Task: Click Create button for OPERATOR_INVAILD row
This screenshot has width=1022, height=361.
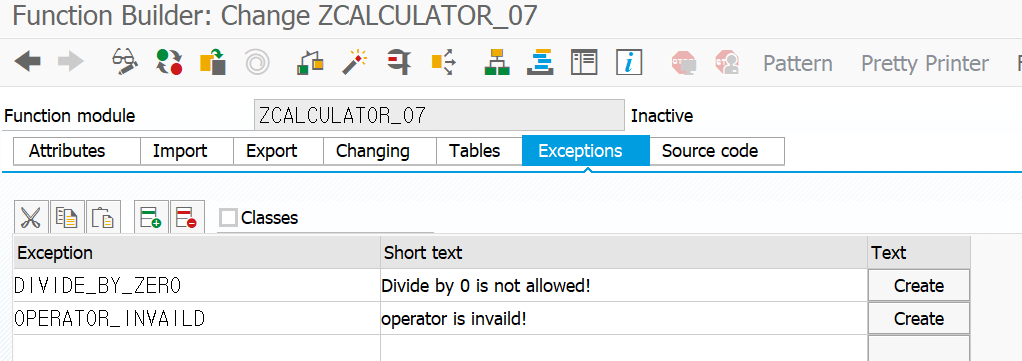Action: [x=919, y=319]
